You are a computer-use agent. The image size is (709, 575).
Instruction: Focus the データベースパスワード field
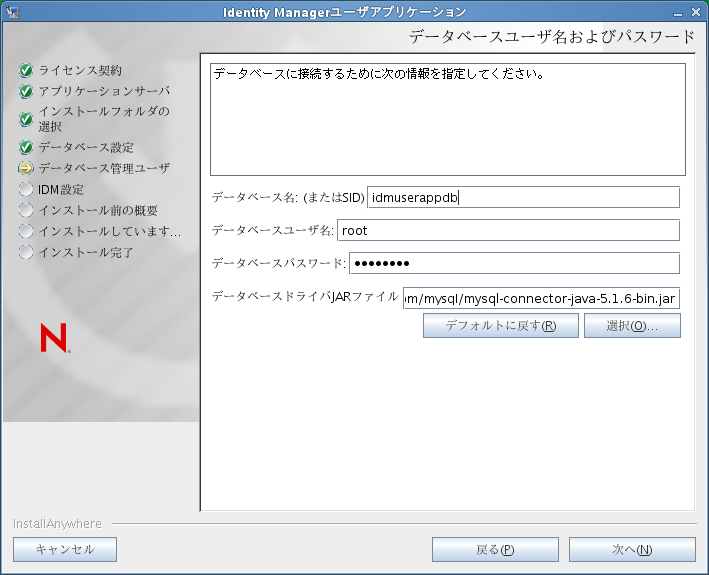(x=514, y=263)
